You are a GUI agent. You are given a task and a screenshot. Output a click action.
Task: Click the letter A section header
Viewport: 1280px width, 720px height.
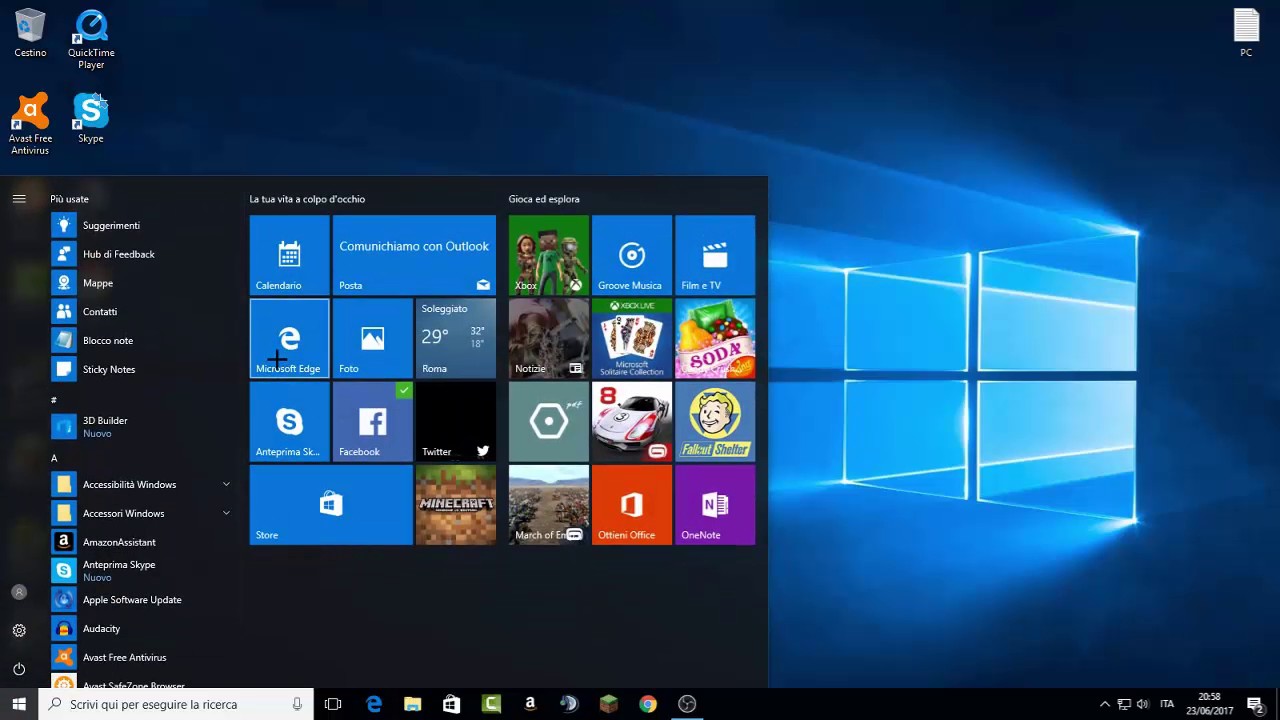coord(54,458)
